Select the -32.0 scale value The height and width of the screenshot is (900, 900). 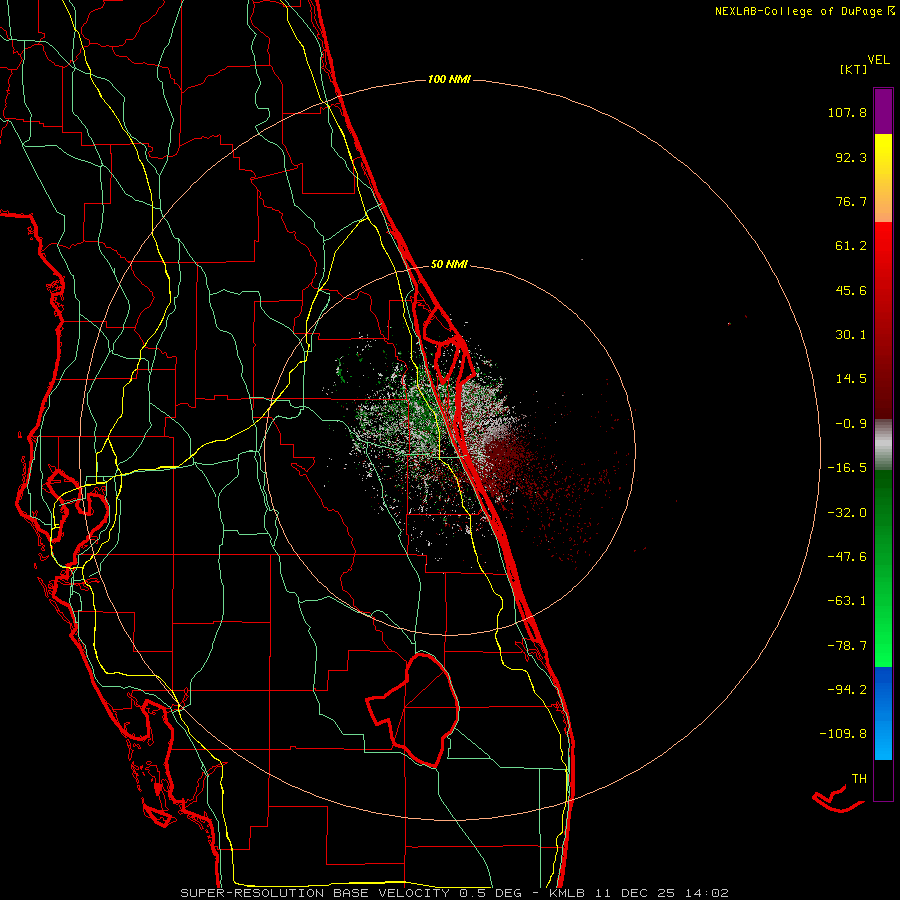847,513
